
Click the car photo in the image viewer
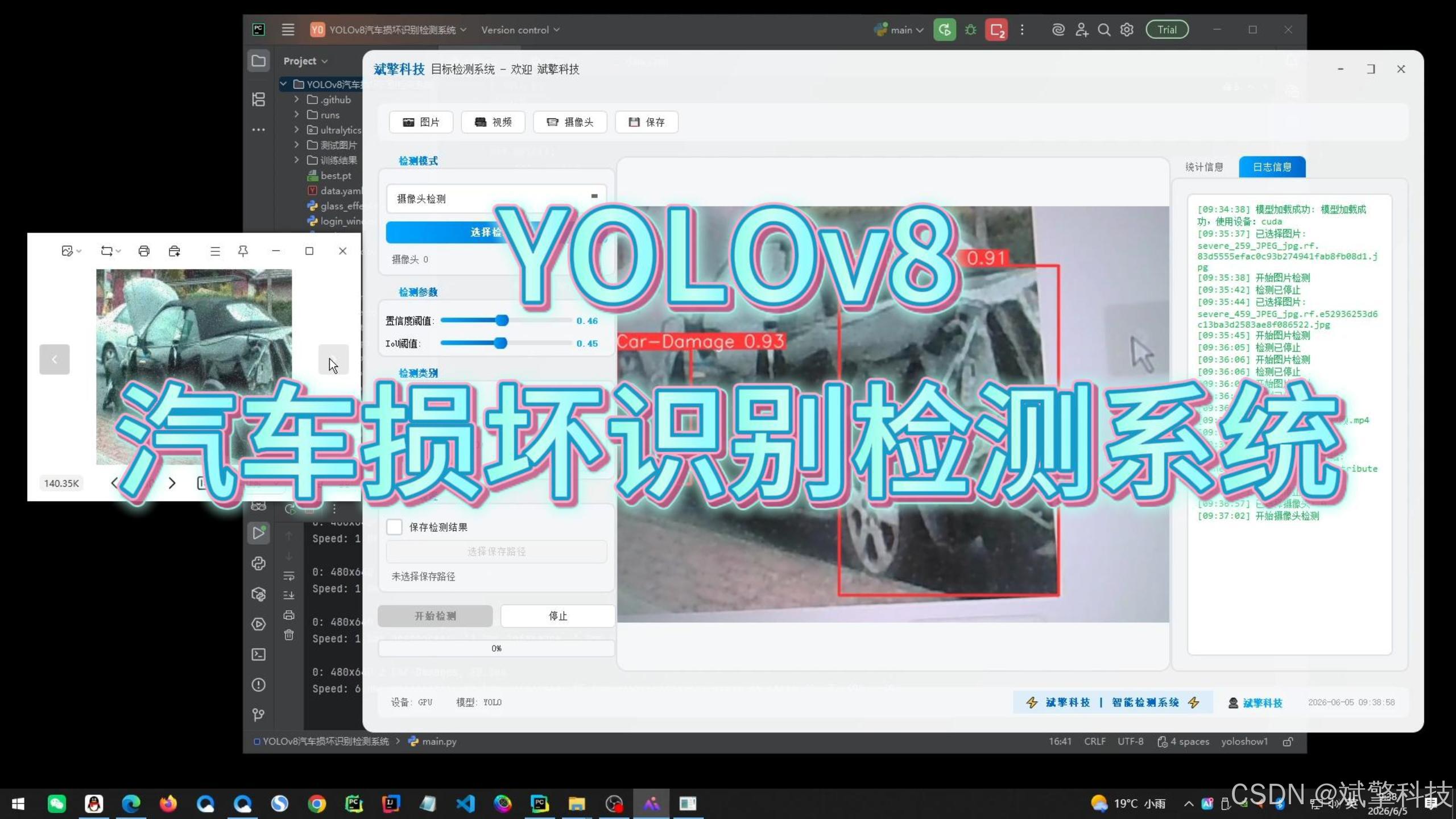[194, 367]
